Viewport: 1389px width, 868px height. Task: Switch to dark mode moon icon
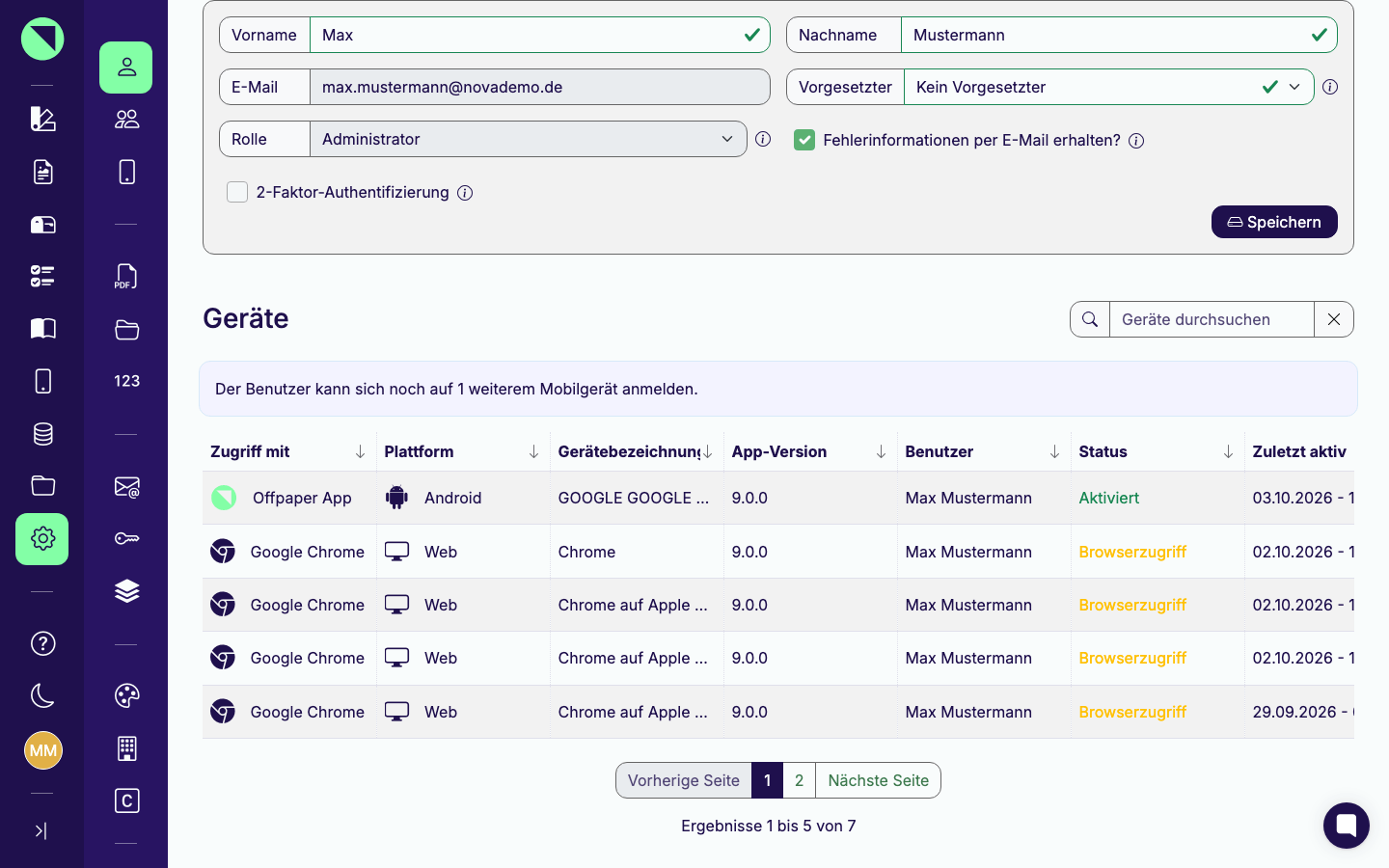(x=42, y=695)
